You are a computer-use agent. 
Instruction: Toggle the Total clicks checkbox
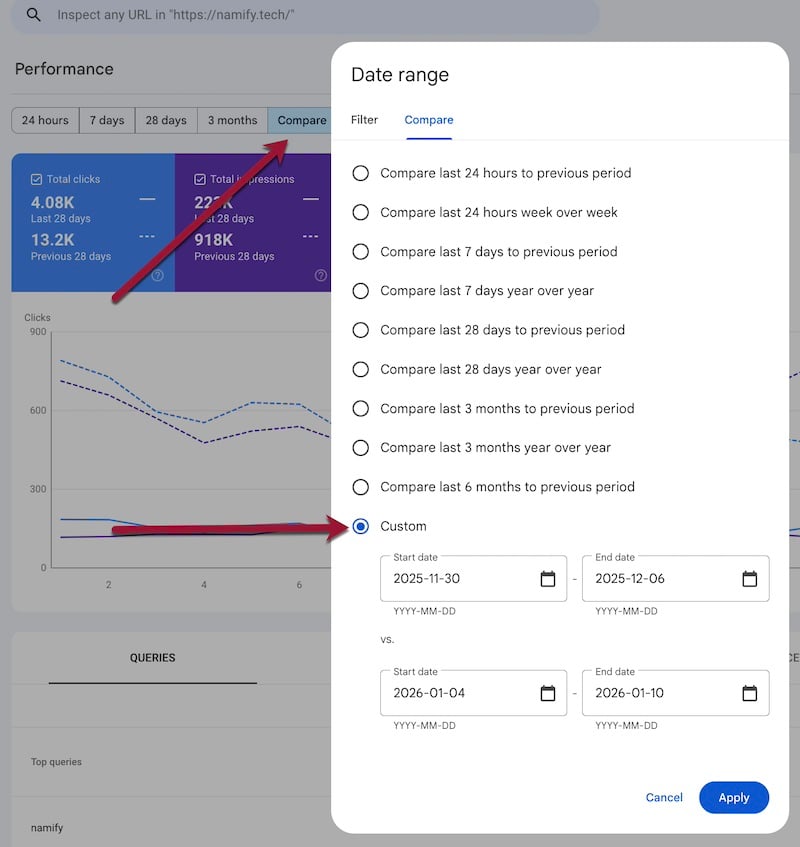pos(37,179)
